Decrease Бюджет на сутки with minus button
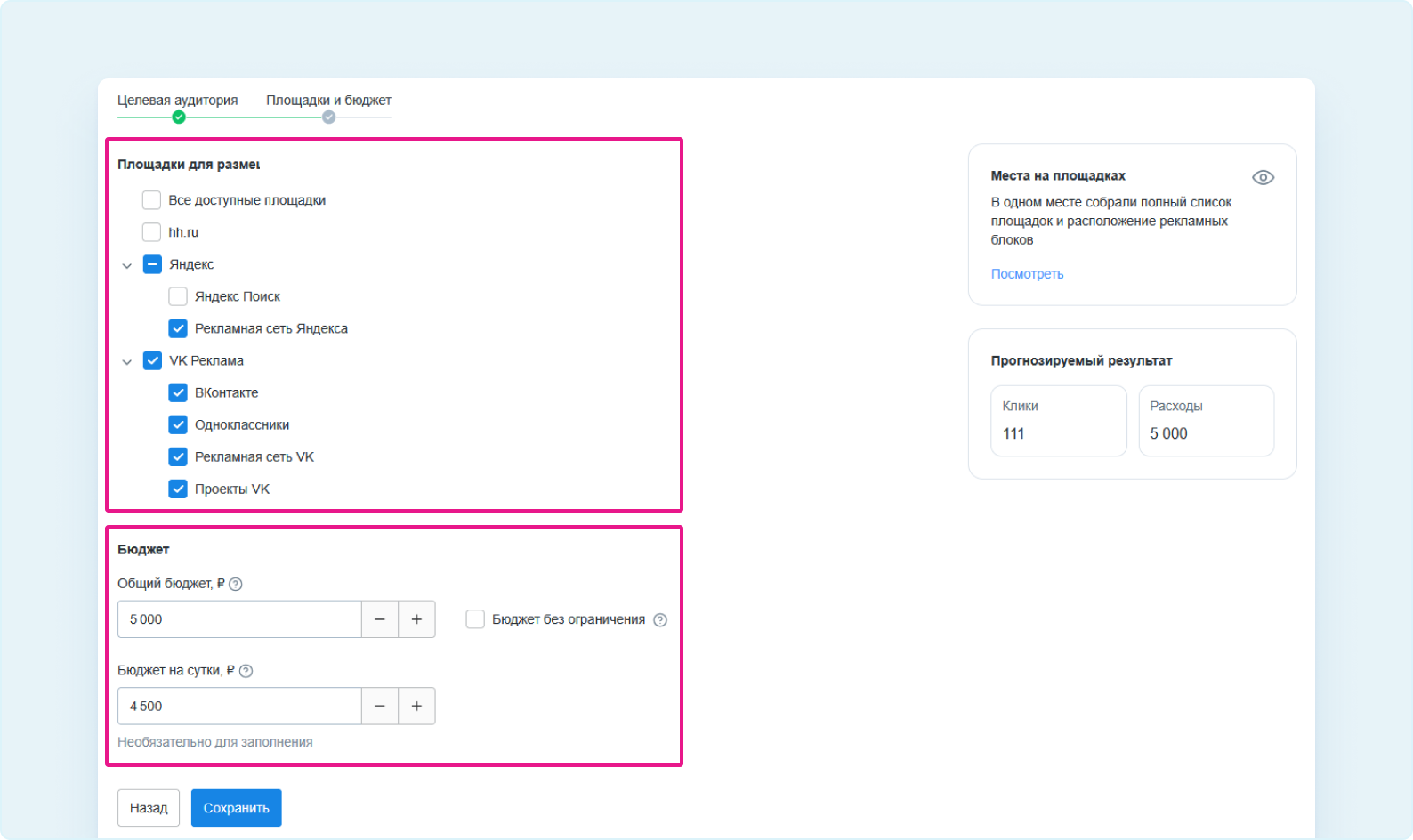The width and height of the screenshot is (1413, 840). (x=380, y=707)
